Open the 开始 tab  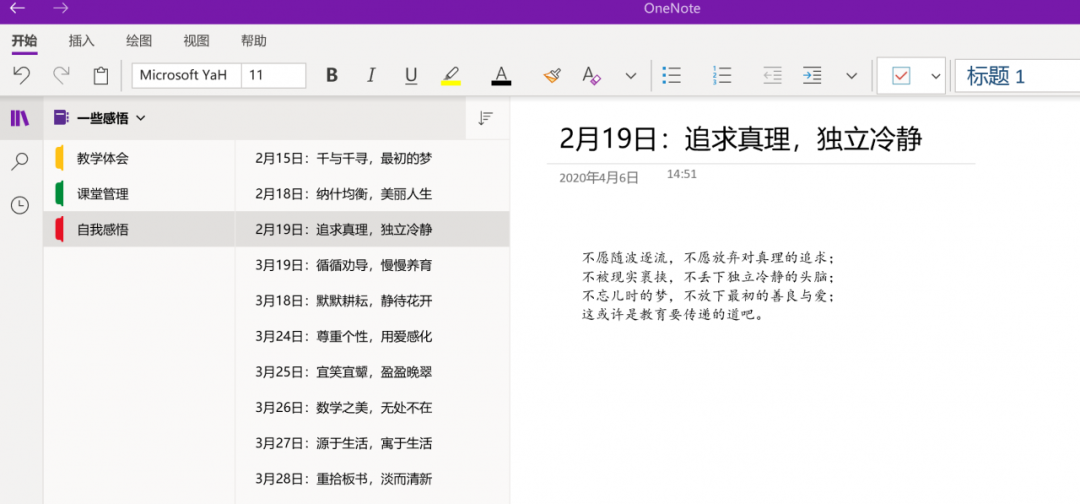coord(24,41)
